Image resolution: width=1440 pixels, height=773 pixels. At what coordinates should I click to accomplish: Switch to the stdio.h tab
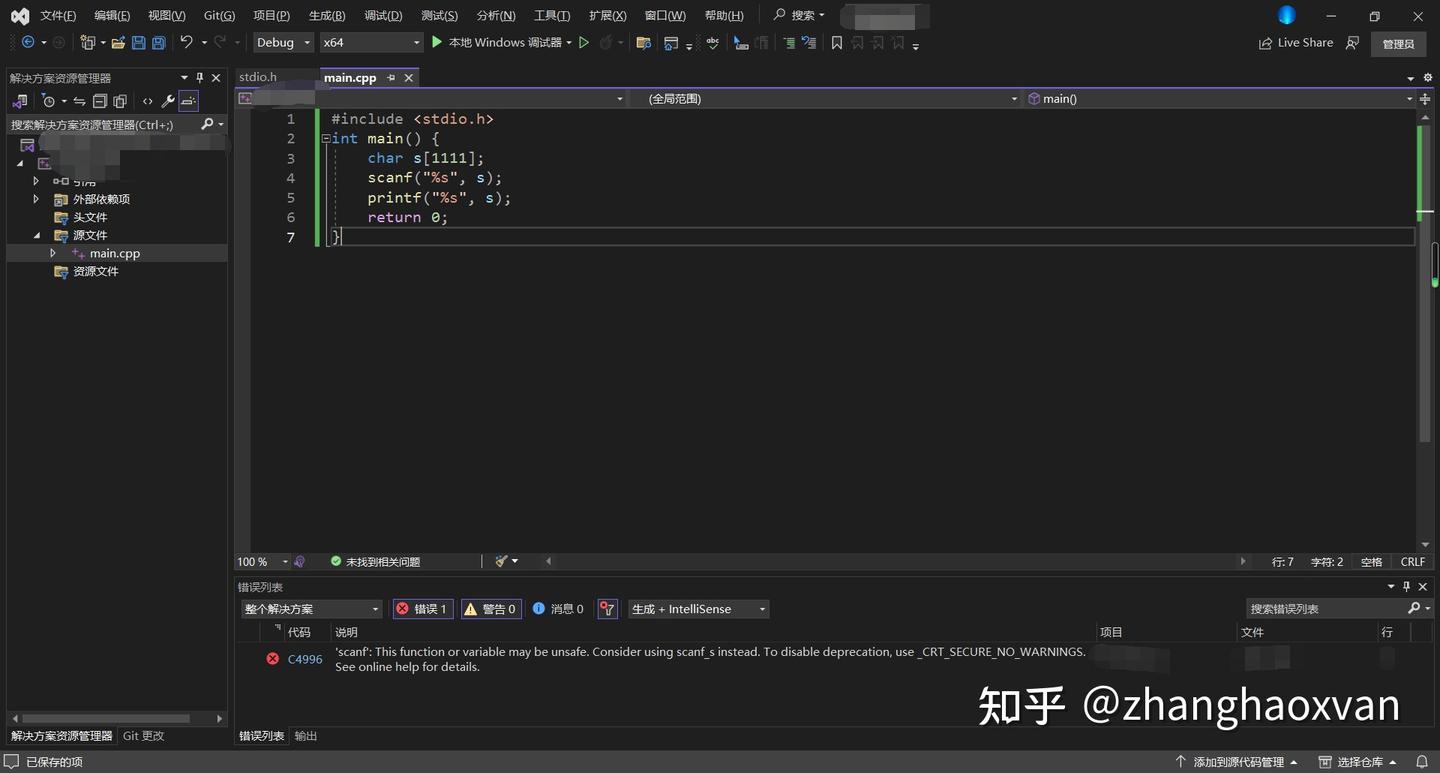tap(257, 77)
